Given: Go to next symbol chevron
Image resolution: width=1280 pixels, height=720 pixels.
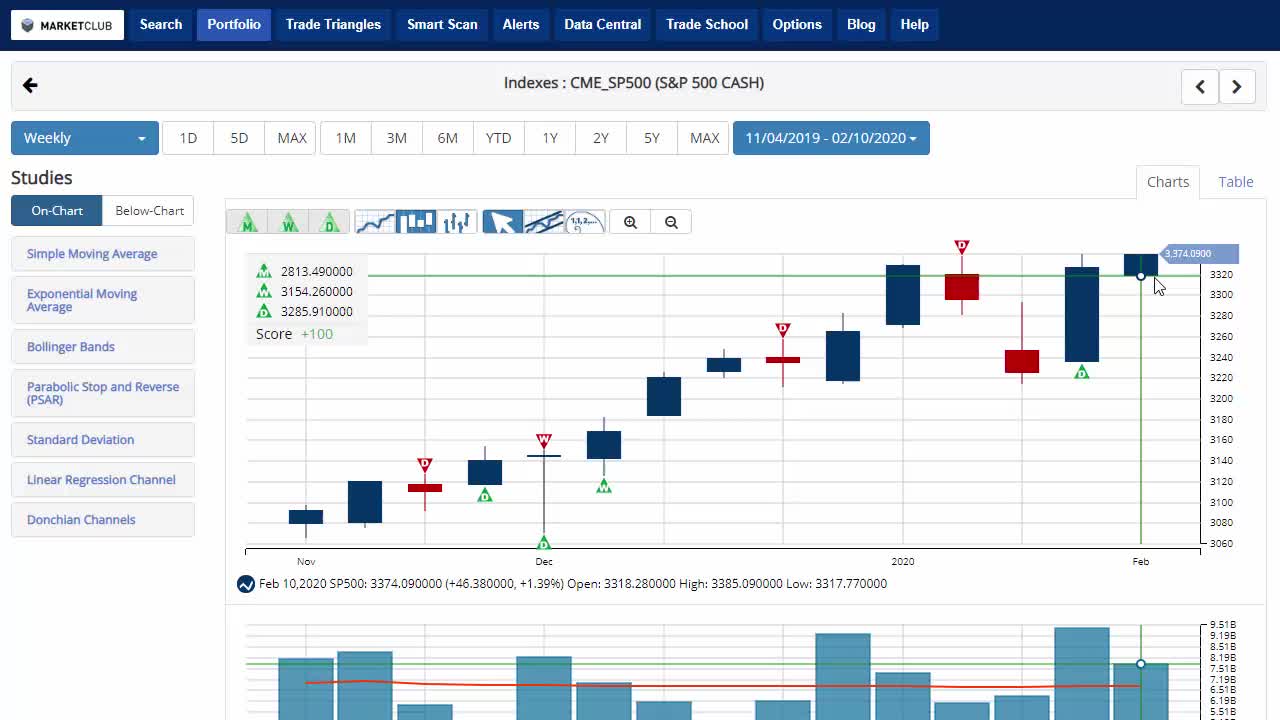Looking at the screenshot, I should (x=1237, y=86).
